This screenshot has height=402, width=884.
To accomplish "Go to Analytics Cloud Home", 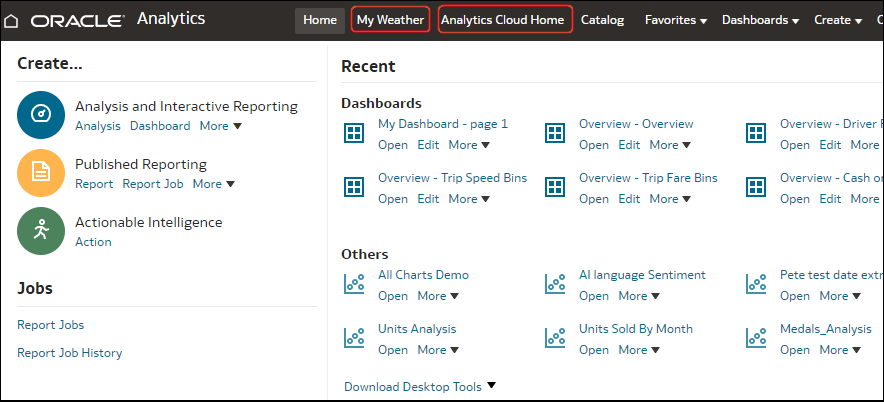I will (x=505, y=20).
